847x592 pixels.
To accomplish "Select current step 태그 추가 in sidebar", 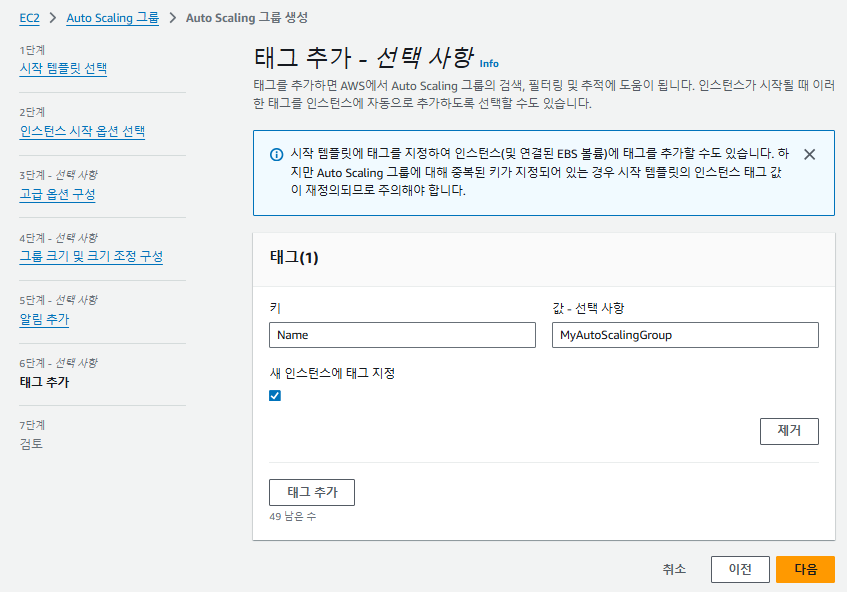I will tap(44, 382).
